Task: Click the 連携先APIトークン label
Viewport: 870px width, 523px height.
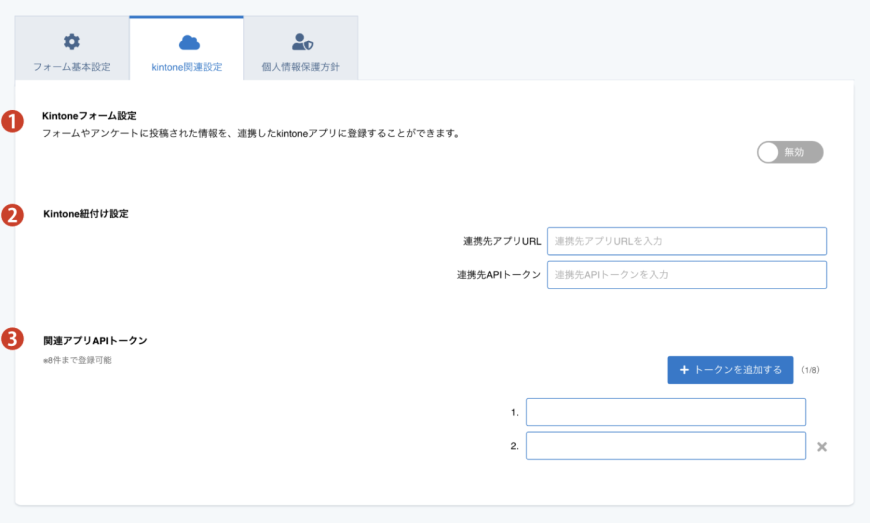Action: (499, 275)
